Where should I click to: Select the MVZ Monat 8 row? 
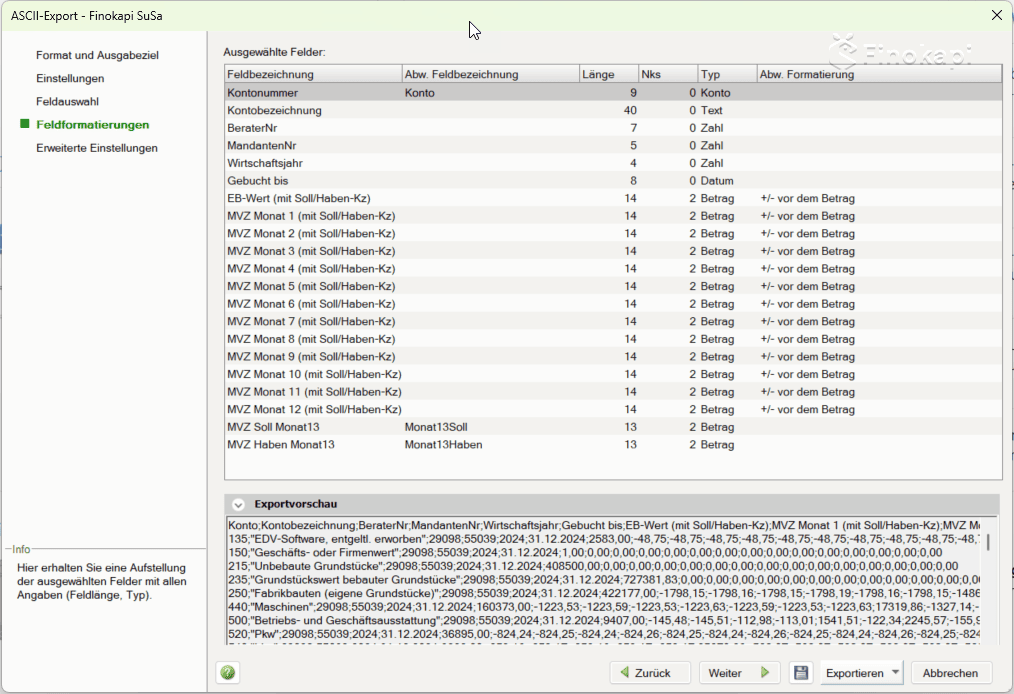613,339
